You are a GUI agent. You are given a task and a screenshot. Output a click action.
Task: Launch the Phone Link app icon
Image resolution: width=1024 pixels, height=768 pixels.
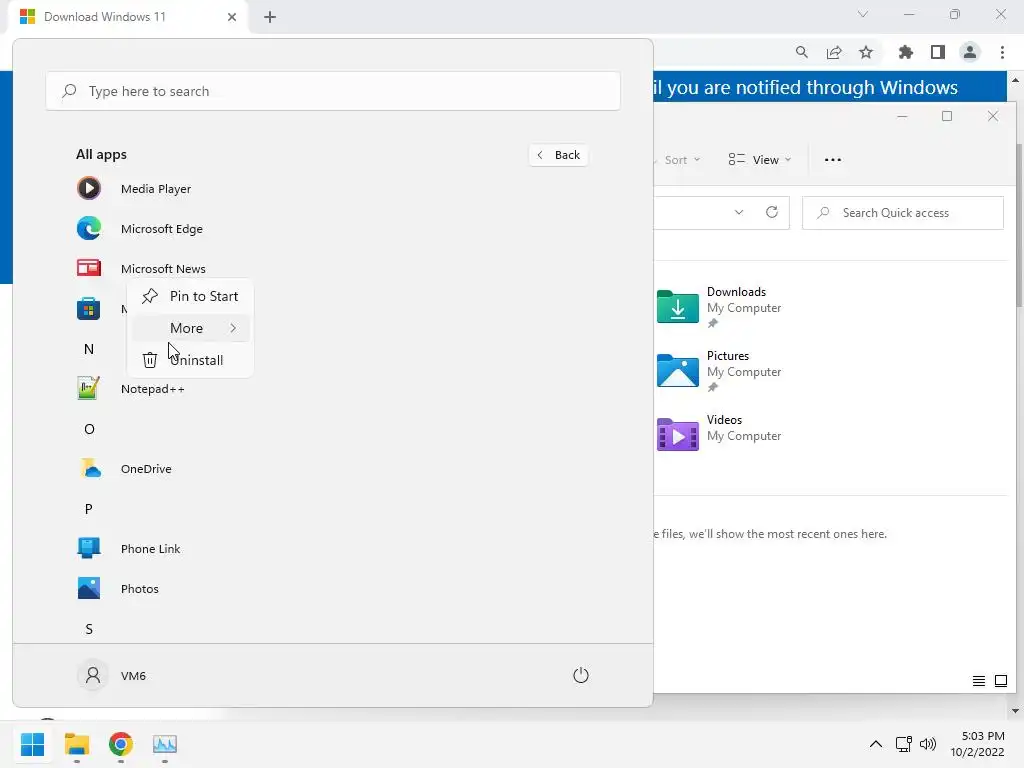(89, 549)
